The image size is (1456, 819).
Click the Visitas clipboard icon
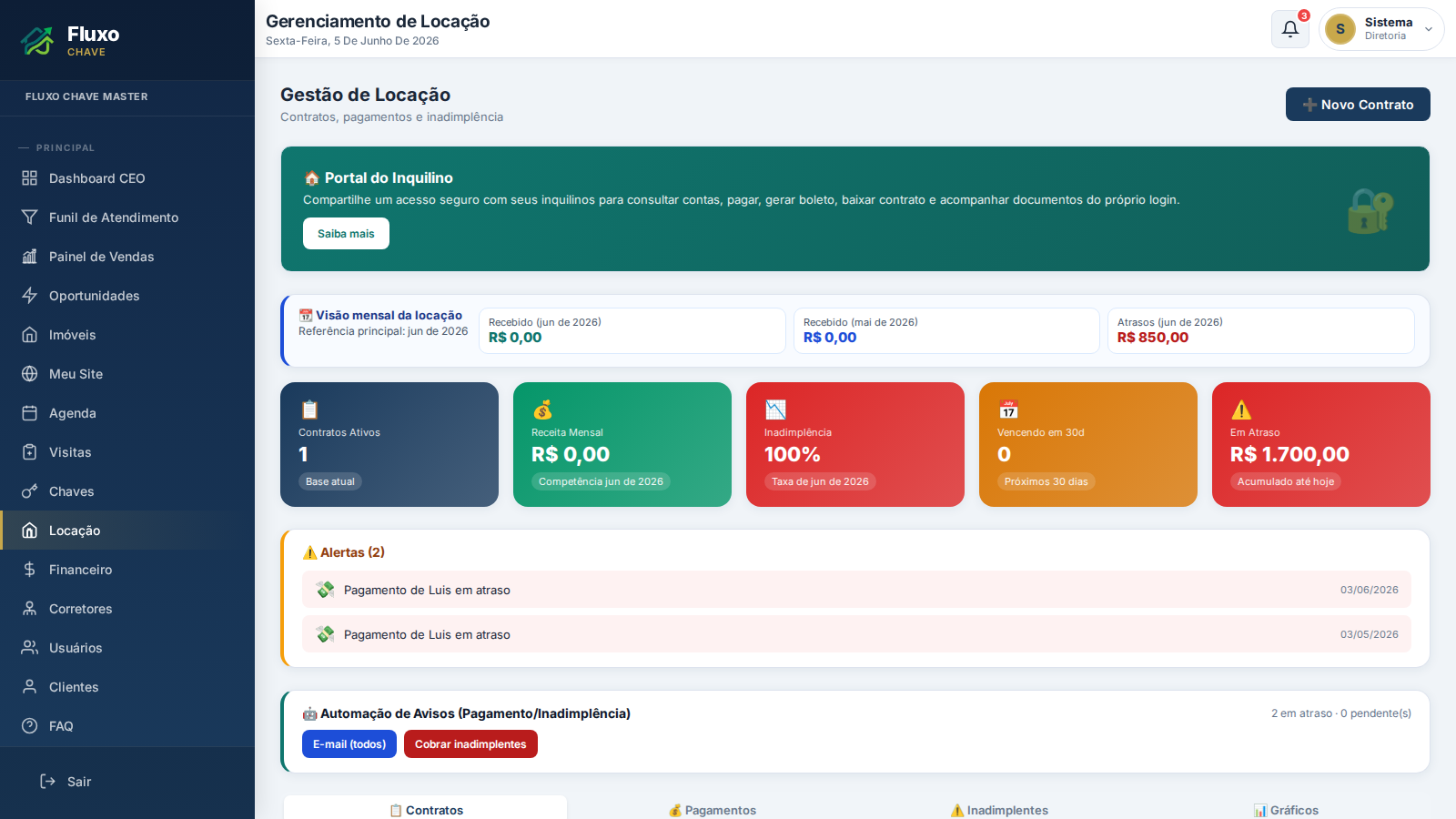coord(30,452)
